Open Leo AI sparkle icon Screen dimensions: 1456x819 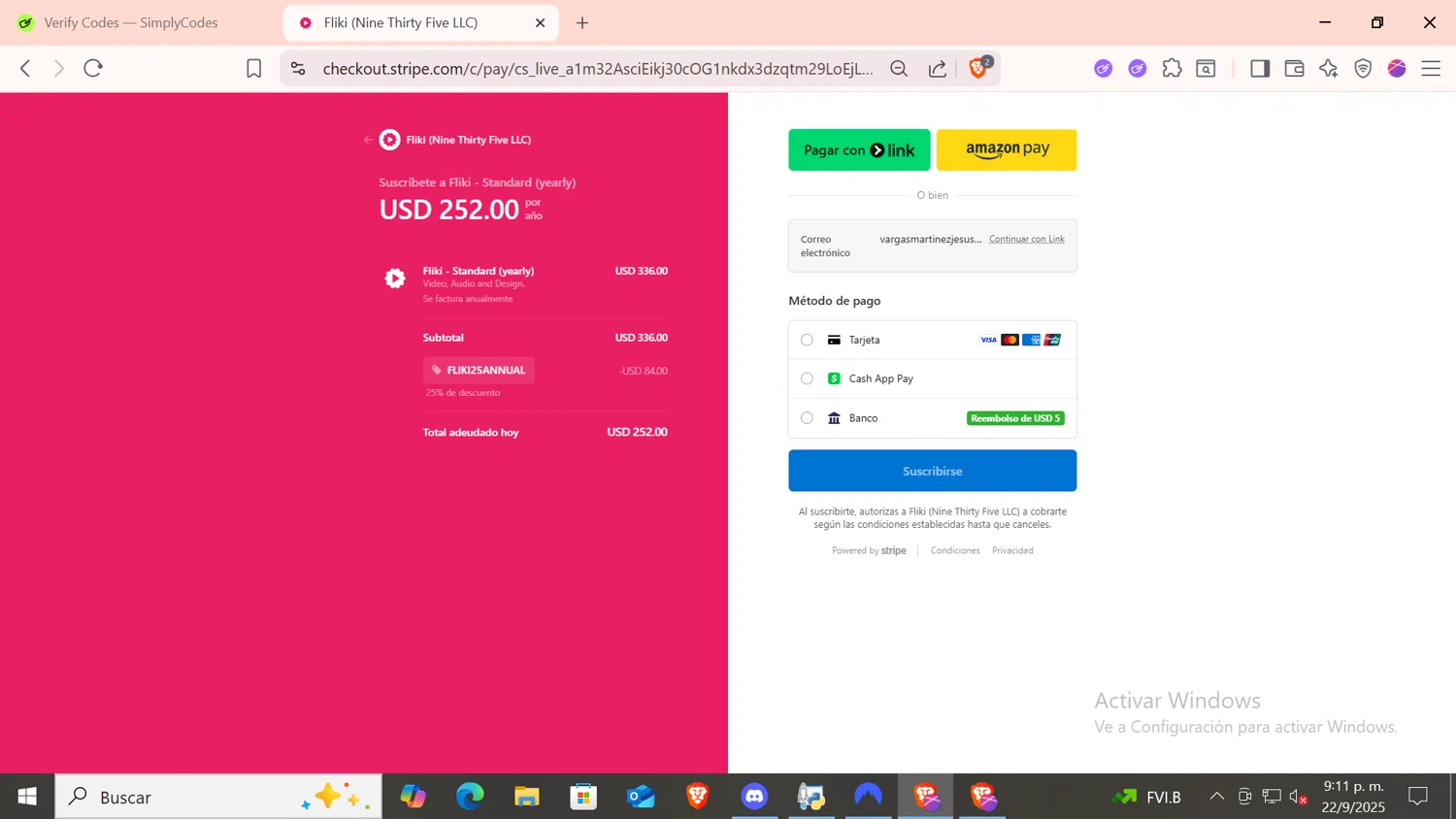(1329, 68)
